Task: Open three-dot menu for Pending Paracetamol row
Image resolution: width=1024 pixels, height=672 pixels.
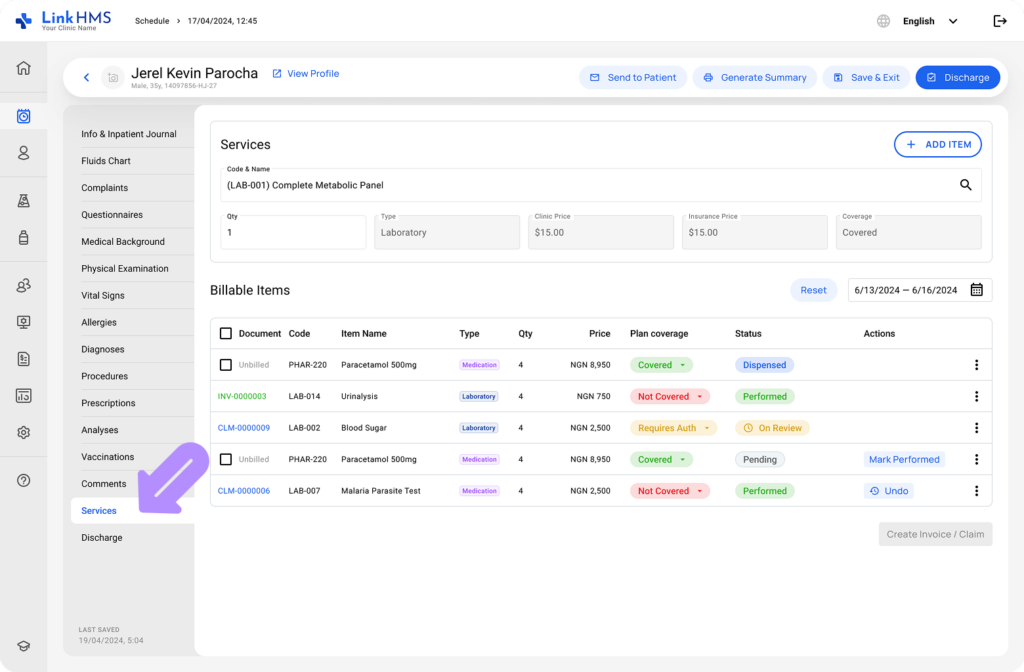Action: click(x=976, y=459)
